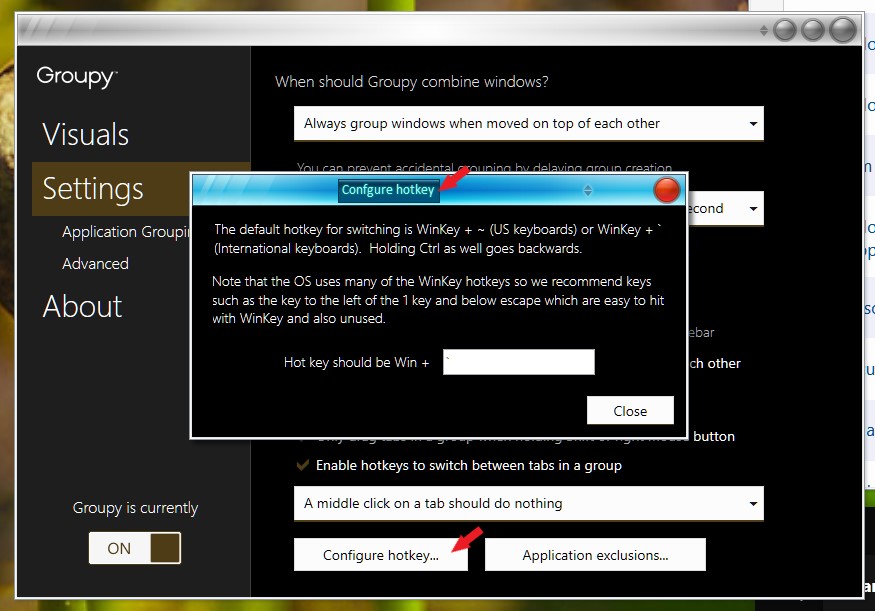This screenshot has height=611, width=875.
Task: Click 'When should Groupy combine windows?' heading
Action: pyautogui.click(x=411, y=82)
